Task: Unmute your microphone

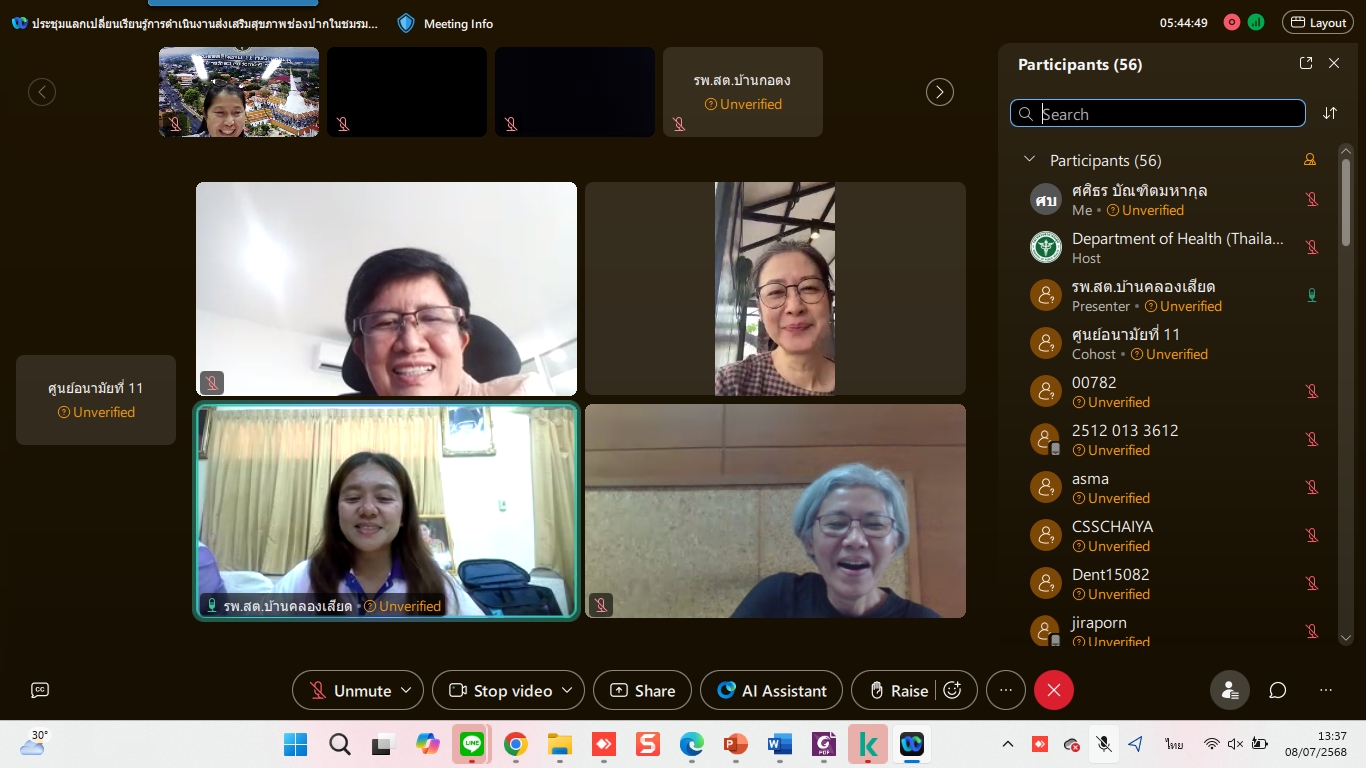Action: pos(350,690)
